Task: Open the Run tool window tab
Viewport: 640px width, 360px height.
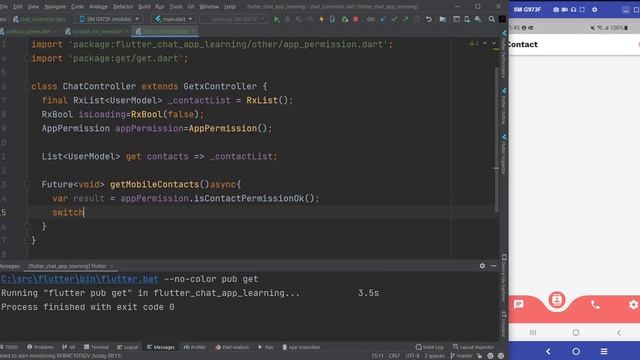Action: [266, 347]
